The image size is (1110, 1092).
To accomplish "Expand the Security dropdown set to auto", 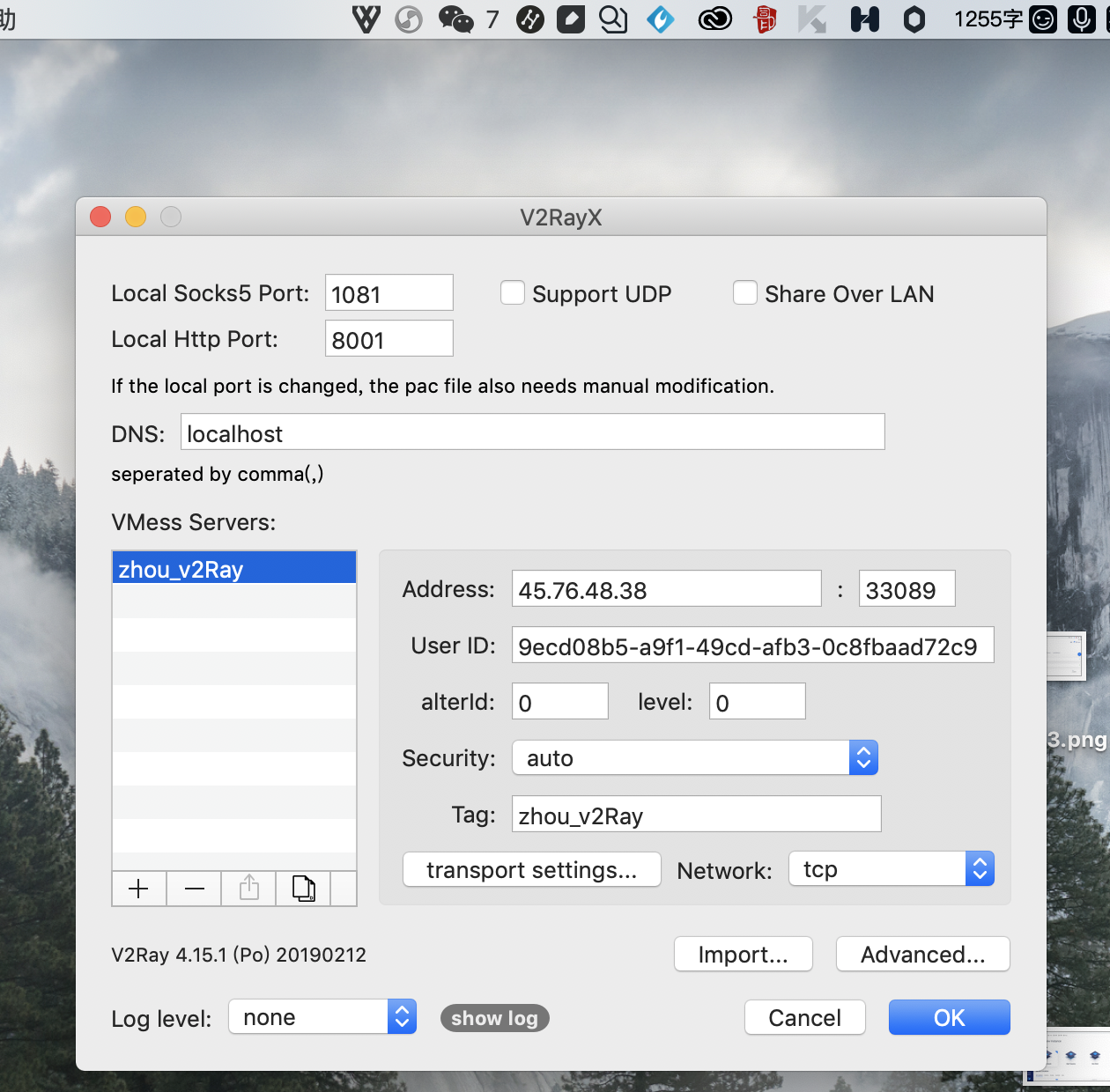I will 694,758.
